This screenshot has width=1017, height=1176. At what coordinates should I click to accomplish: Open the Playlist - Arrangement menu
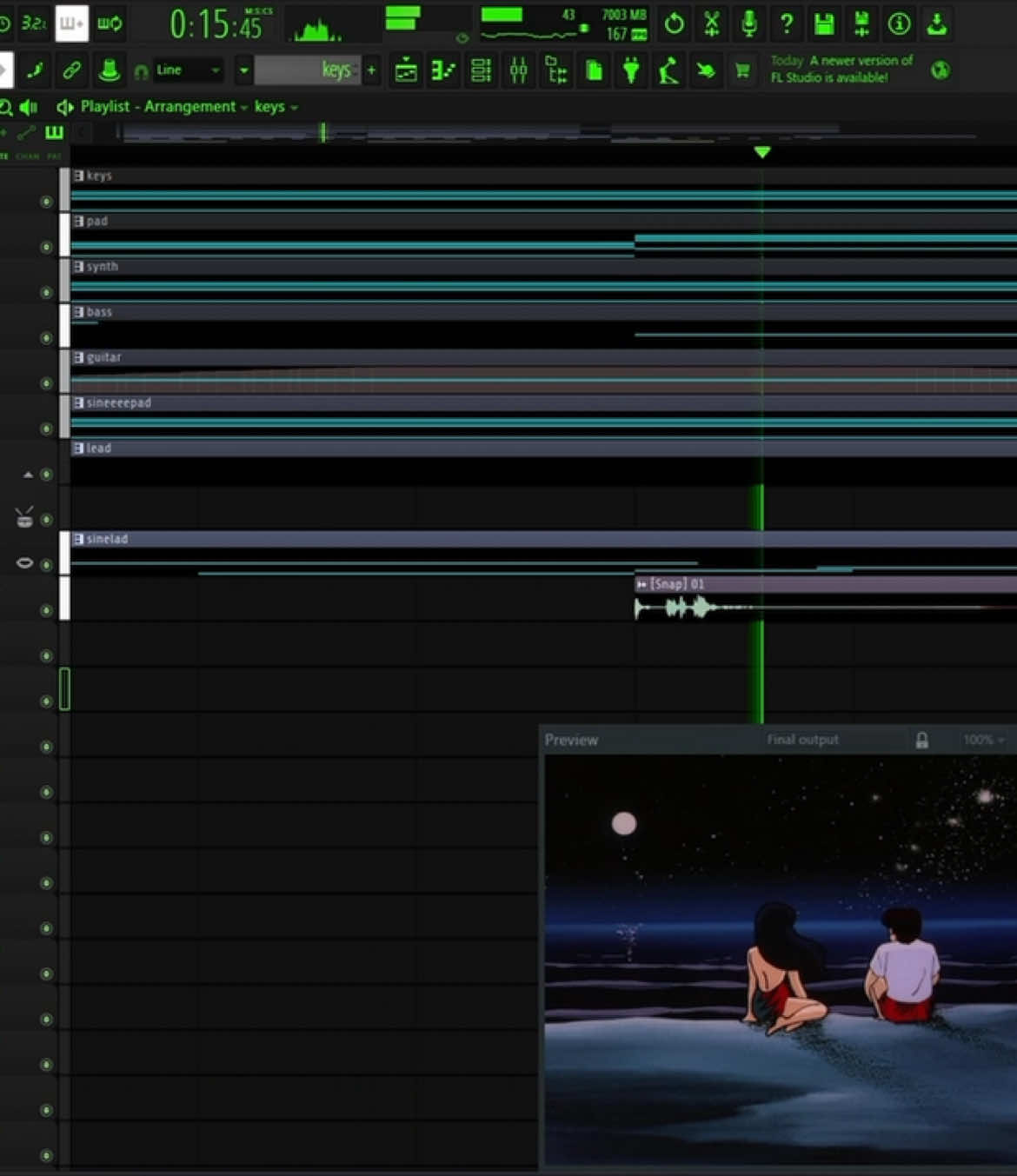(163, 106)
